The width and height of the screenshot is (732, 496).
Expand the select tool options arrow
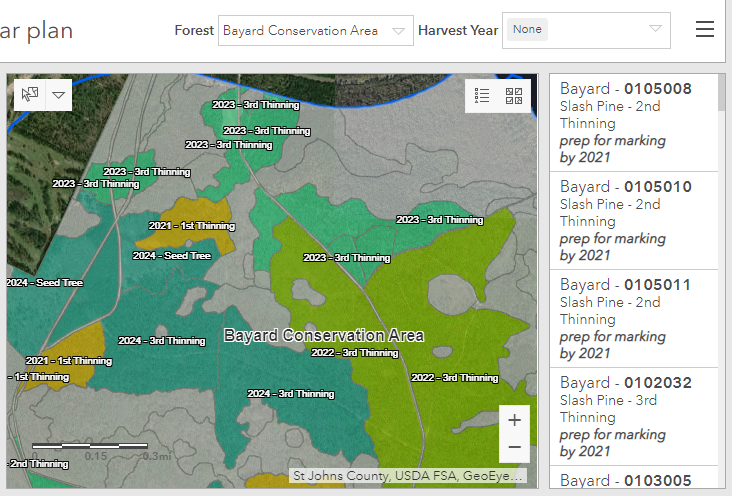[x=59, y=95]
